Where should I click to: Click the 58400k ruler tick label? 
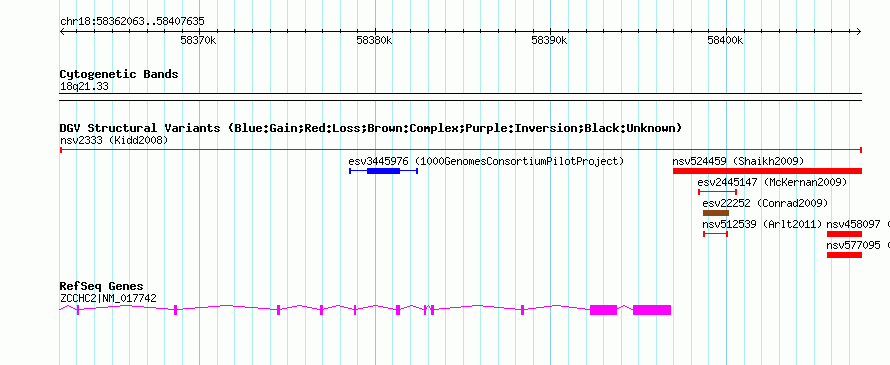tap(725, 40)
